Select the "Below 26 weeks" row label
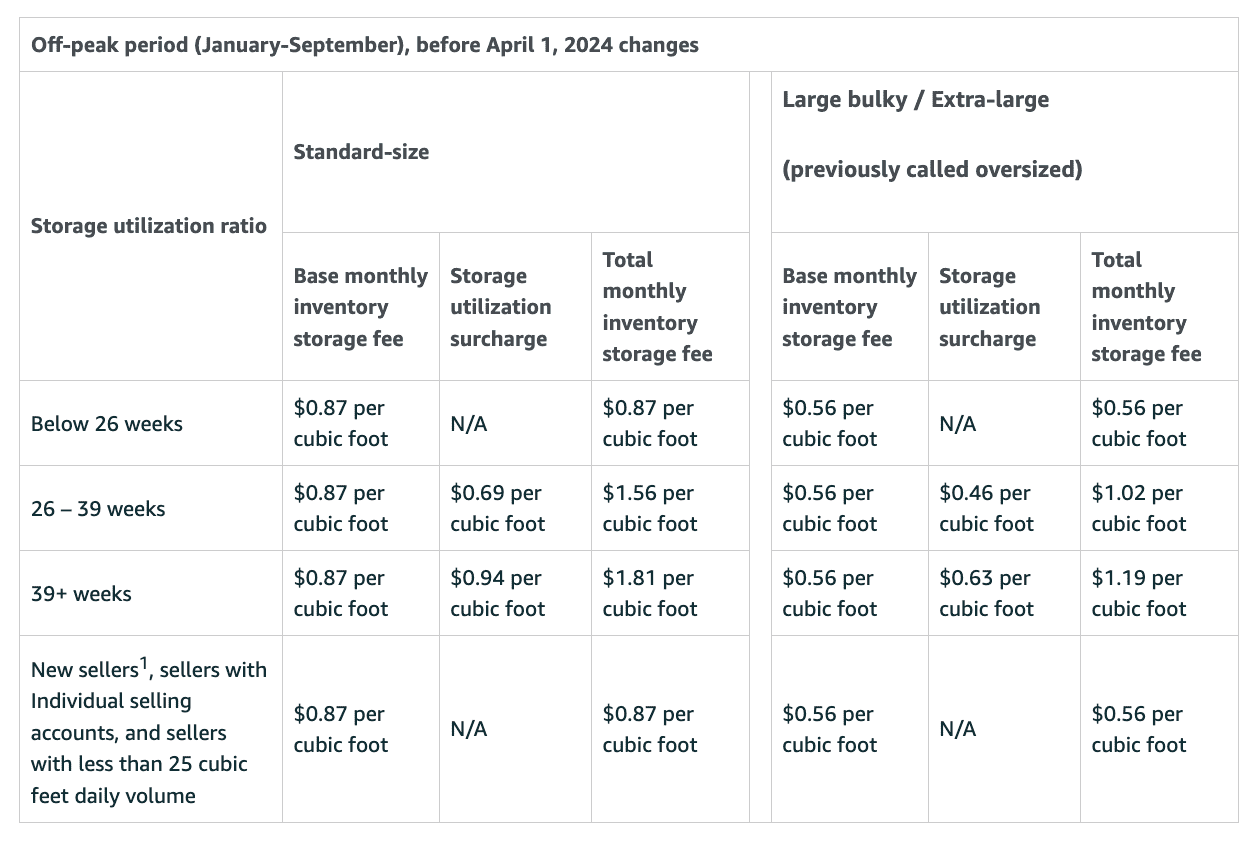1260x850 pixels. [x=107, y=423]
